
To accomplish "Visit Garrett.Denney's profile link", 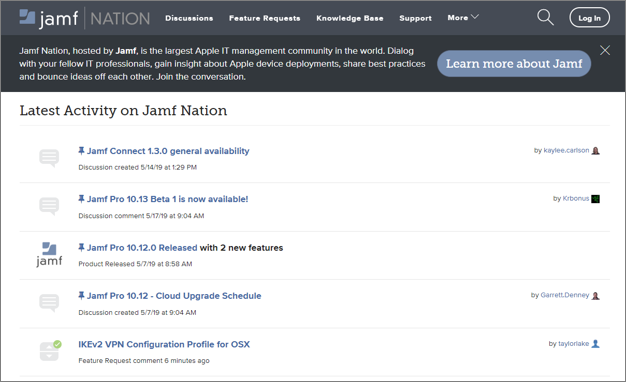I will 565,295.
